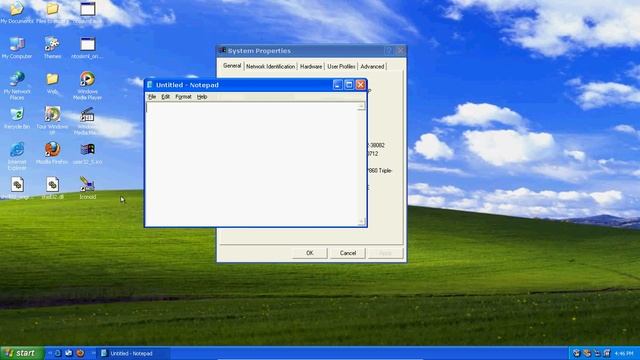The height and width of the screenshot is (360, 640).
Task: Open the My Computer desktop icon
Action: [x=17, y=47]
